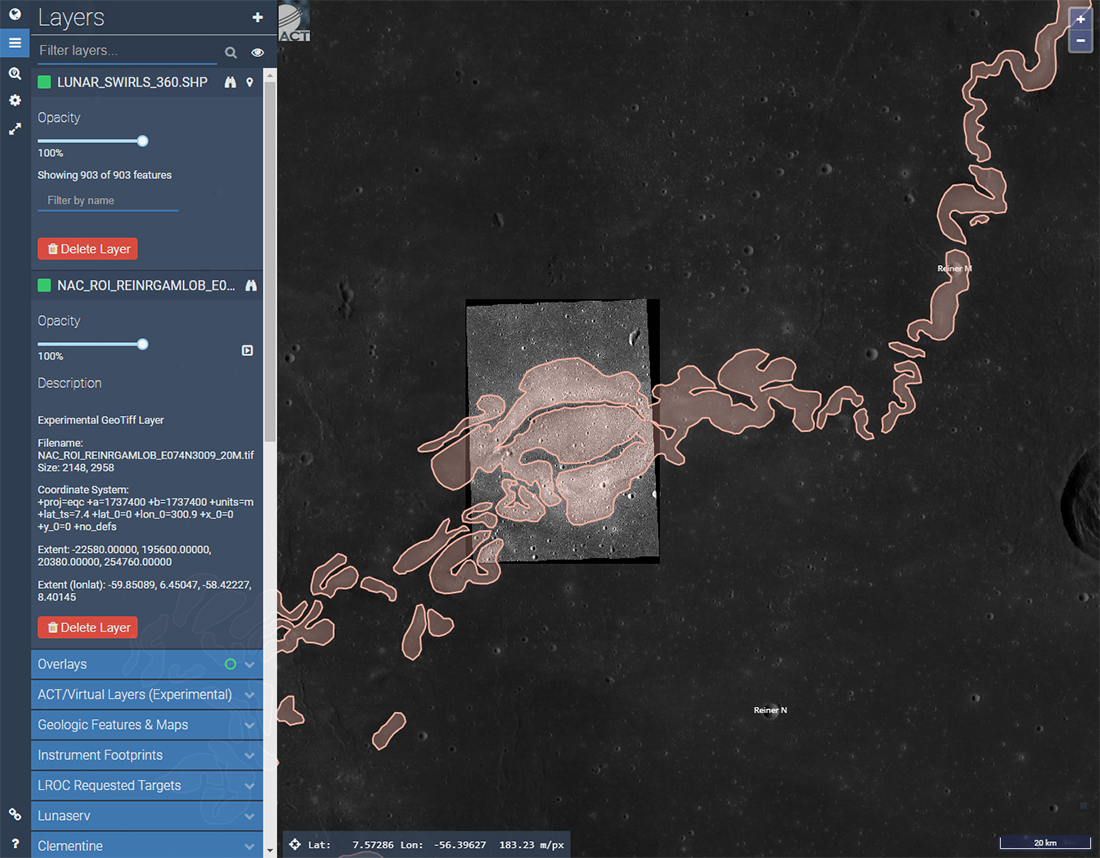Click the layers panel scrollbar thumb
The height and width of the screenshot is (858, 1100).
click(270, 261)
